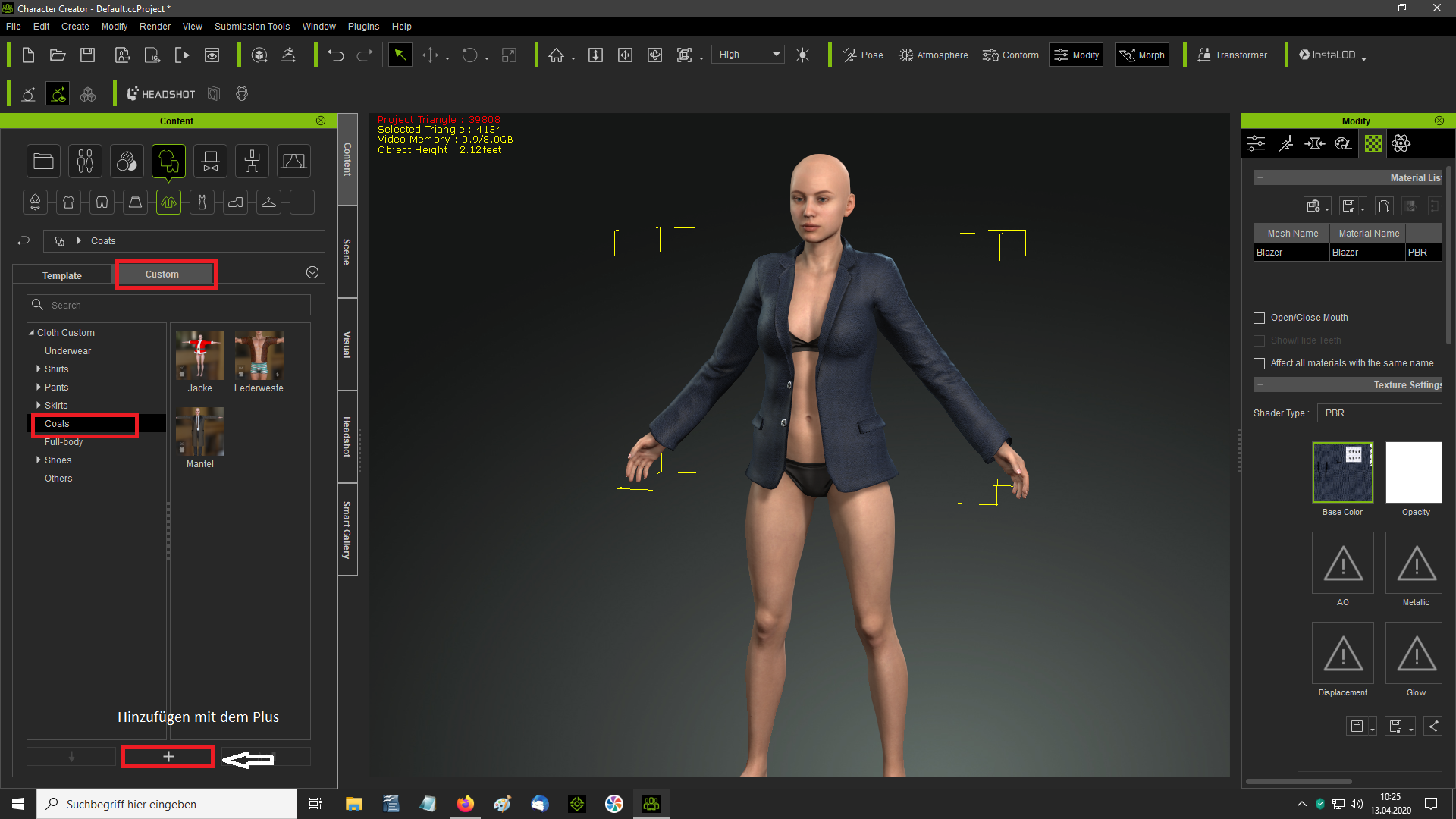Open the Stage curtain content category icon
The width and height of the screenshot is (1456, 819).
pos(293,161)
